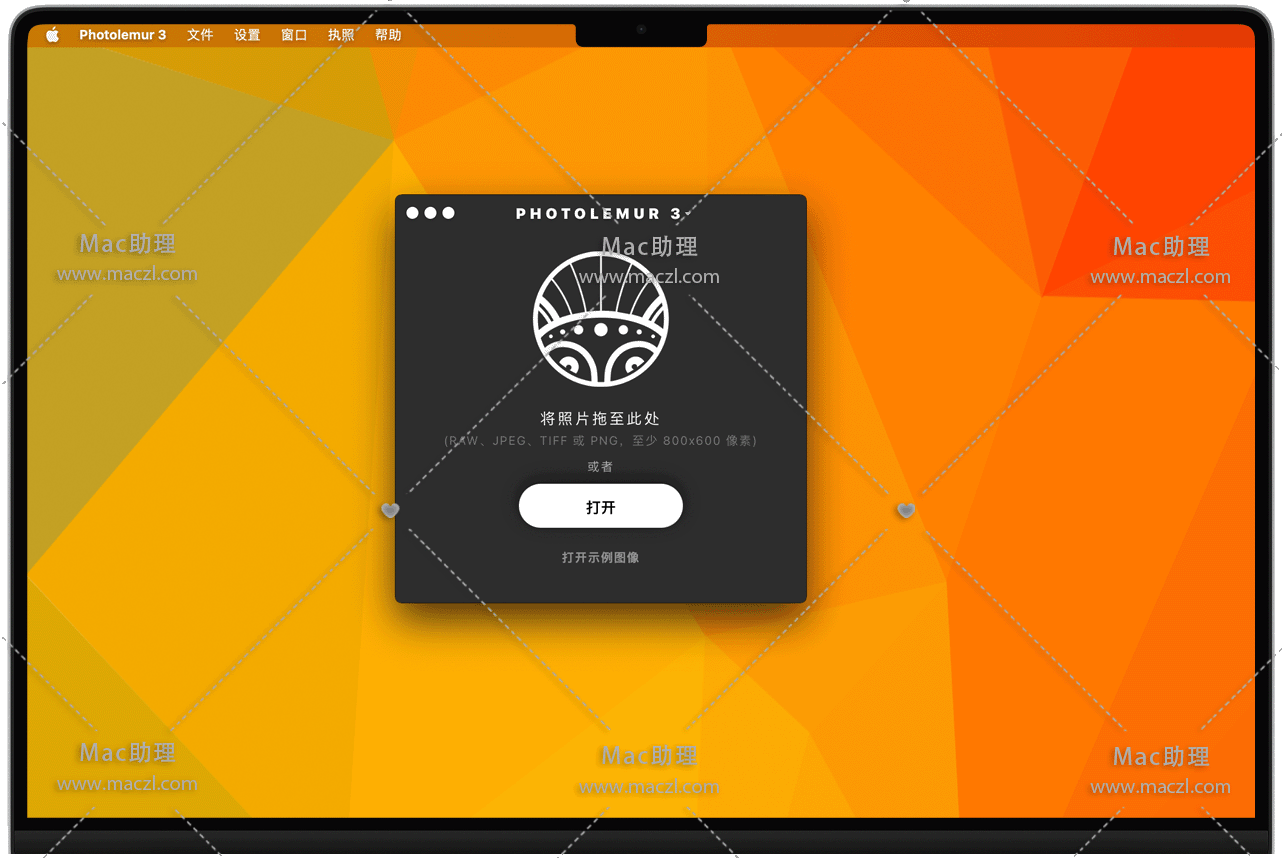This screenshot has height=858, width=1282.
Task: Open the 窗口 menu
Action: [x=294, y=35]
